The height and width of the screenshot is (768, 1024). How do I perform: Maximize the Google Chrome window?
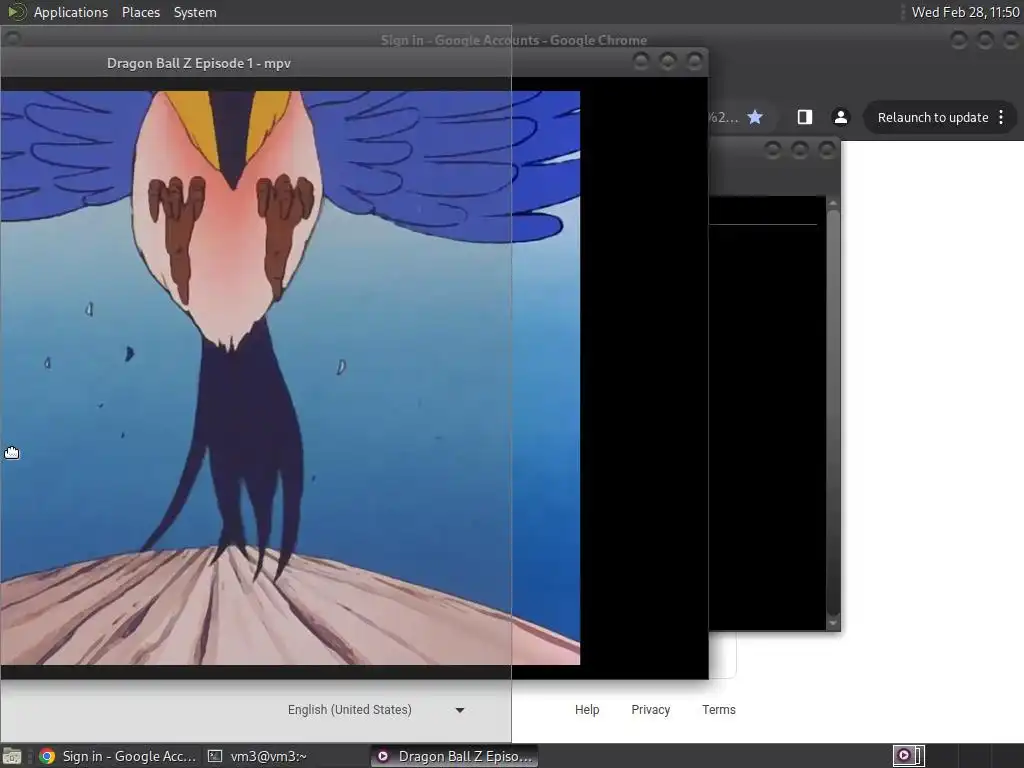[x=985, y=40]
